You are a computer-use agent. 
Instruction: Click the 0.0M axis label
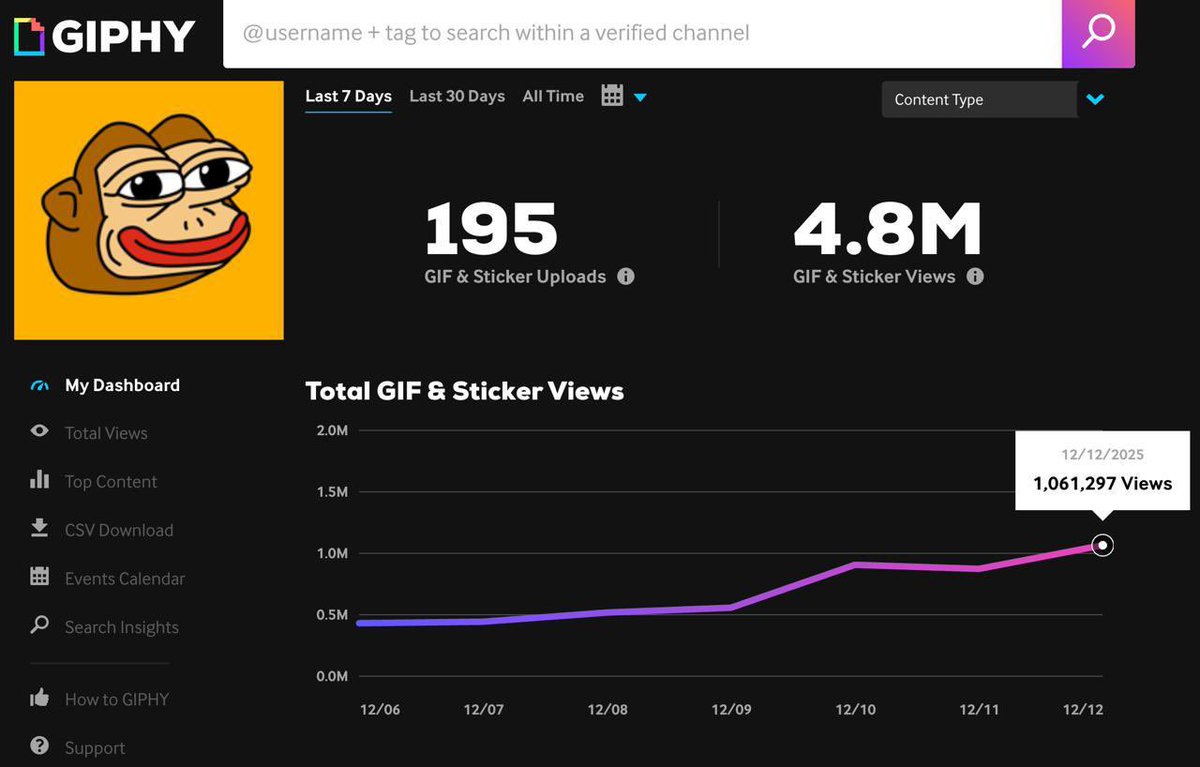[332, 676]
